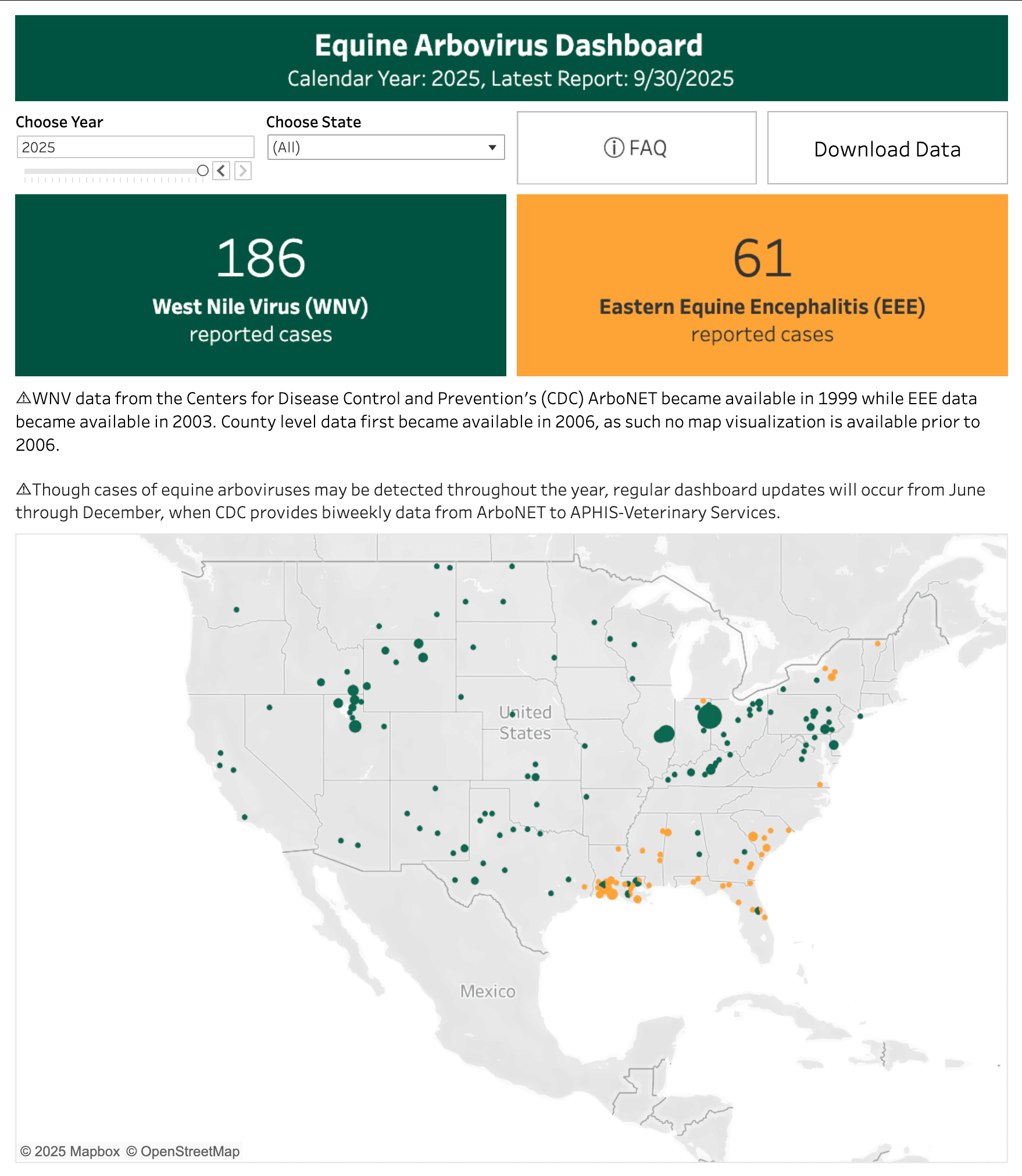The width and height of the screenshot is (1022, 1176).
Task: Click the info icon beside FAQ
Action: pos(614,148)
